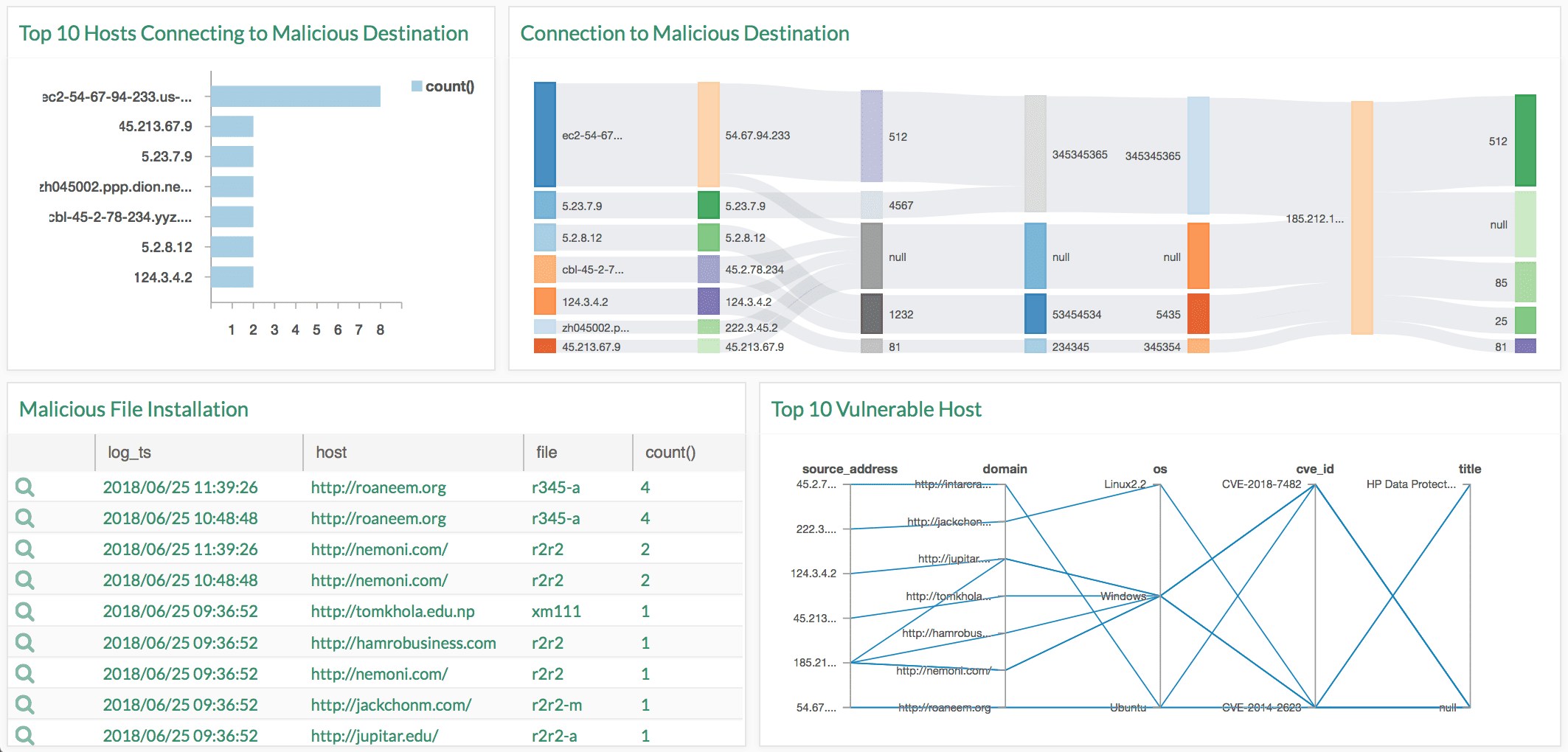Open drill-down magnifier for first roaneem.org row
Screen dimensions: 1568x752
tap(24, 487)
